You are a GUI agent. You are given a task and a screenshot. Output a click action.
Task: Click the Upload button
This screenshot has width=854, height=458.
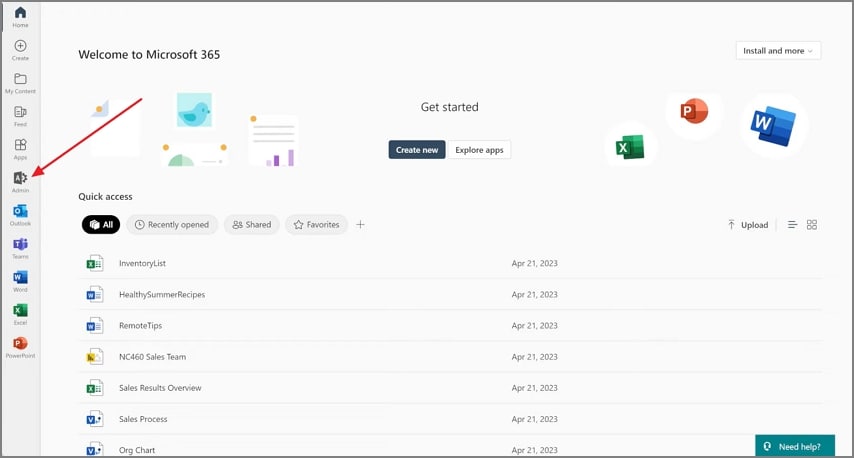pyautogui.click(x=748, y=225)
